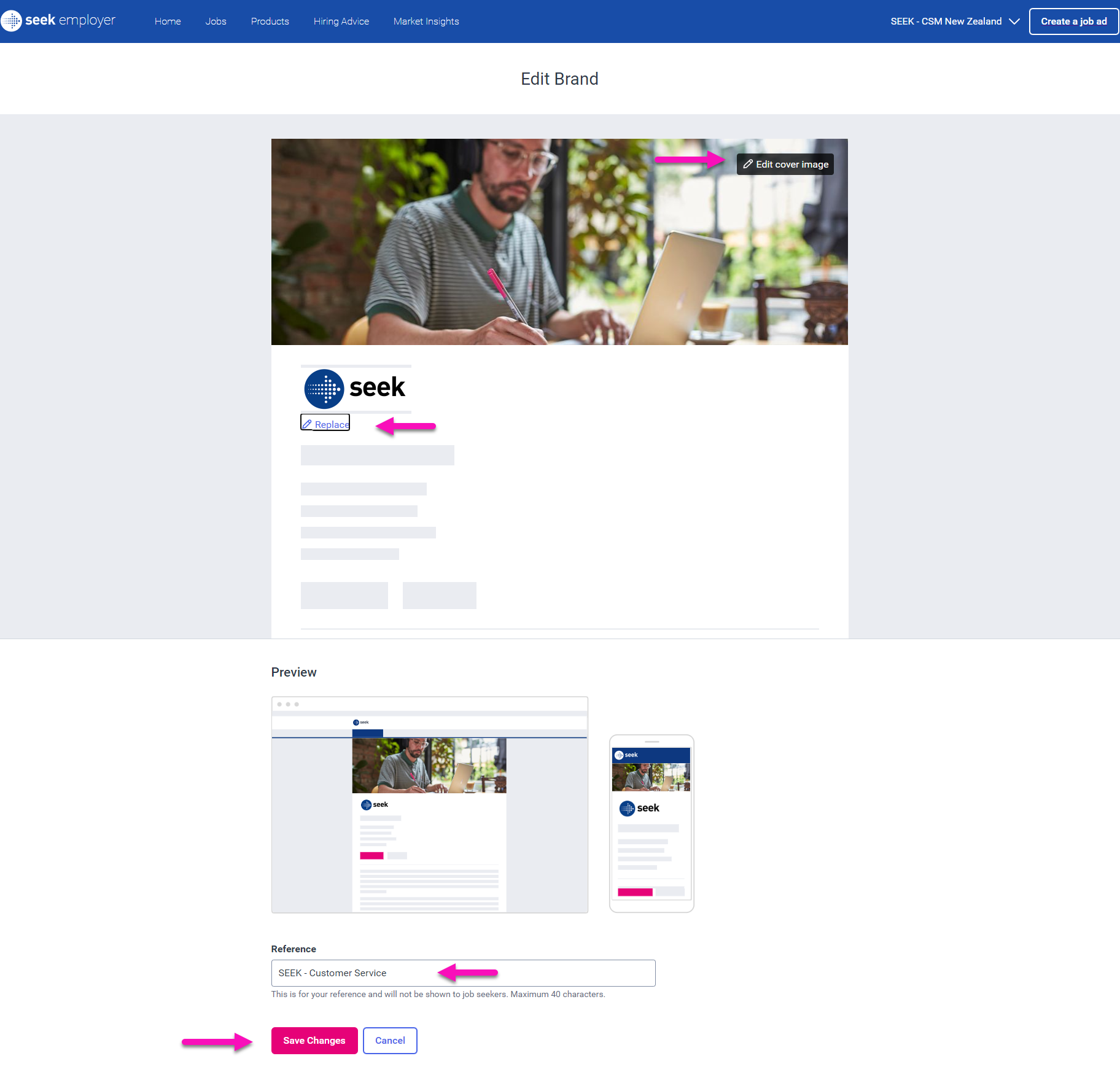Click the SEEK employer logo
Viewport: 1120px width, 1072px height.
tap(59, 20)
